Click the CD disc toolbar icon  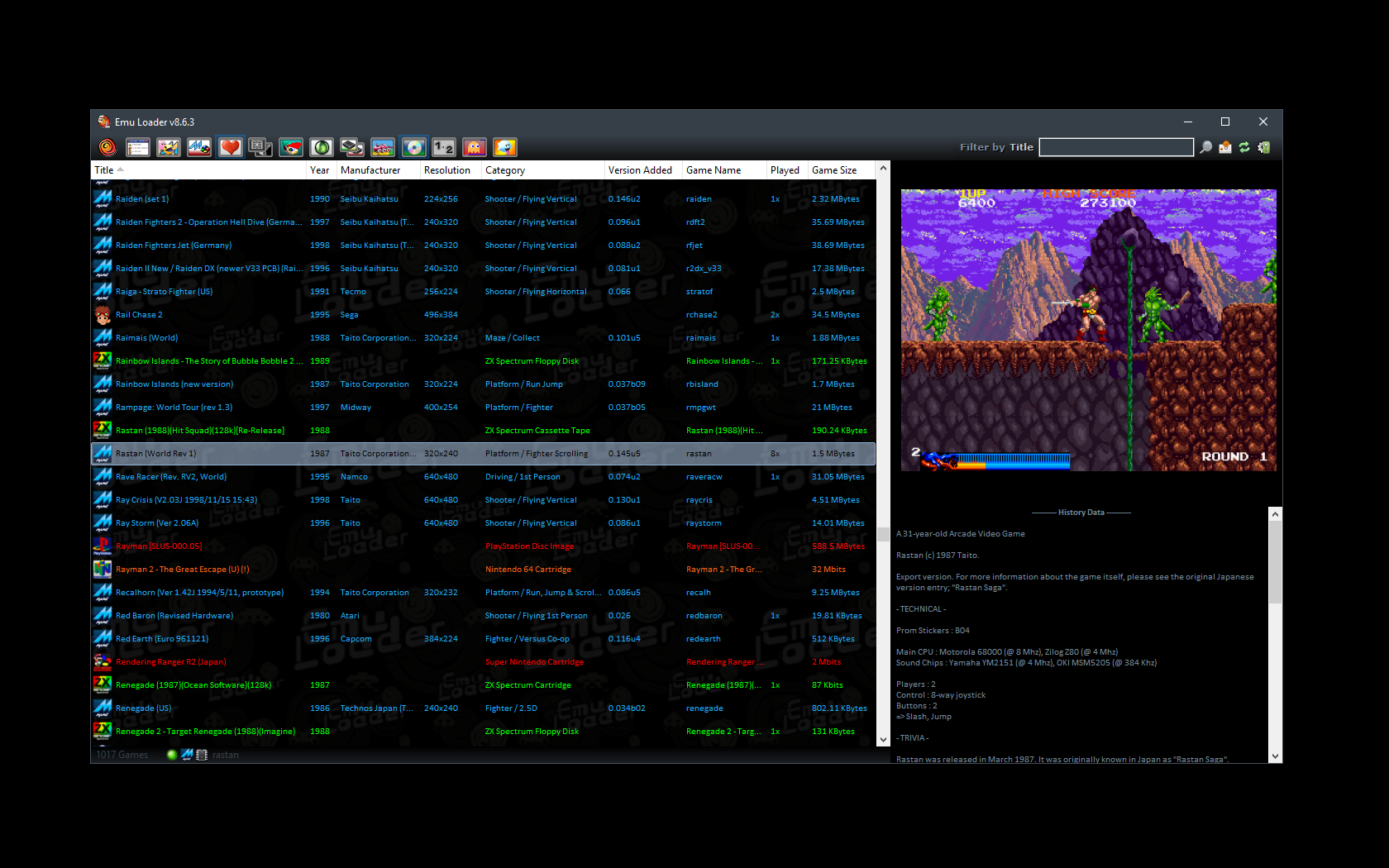pos(413,147)
